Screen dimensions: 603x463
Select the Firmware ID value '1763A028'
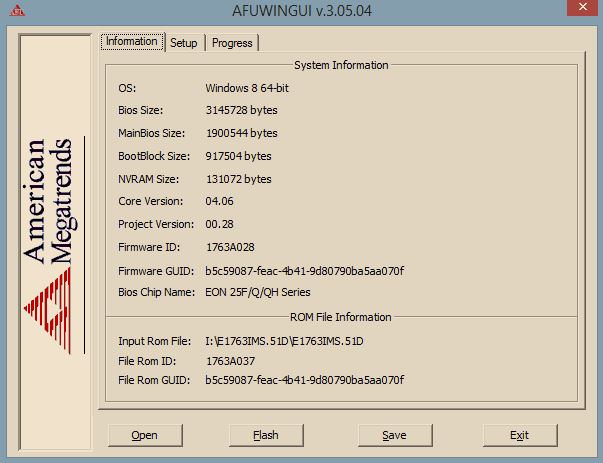pyautogui.click(x=230, y=247)
